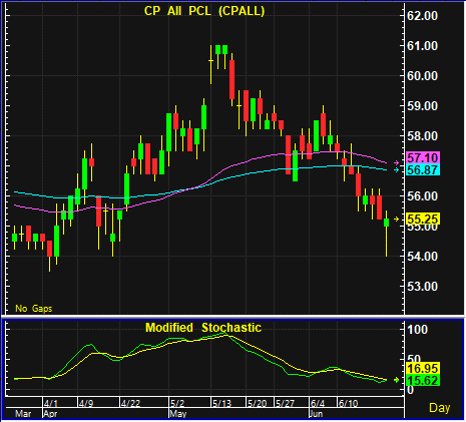Click the 4/9 date marker
Viewport: 466px width, 422px height.
(86, 403)
